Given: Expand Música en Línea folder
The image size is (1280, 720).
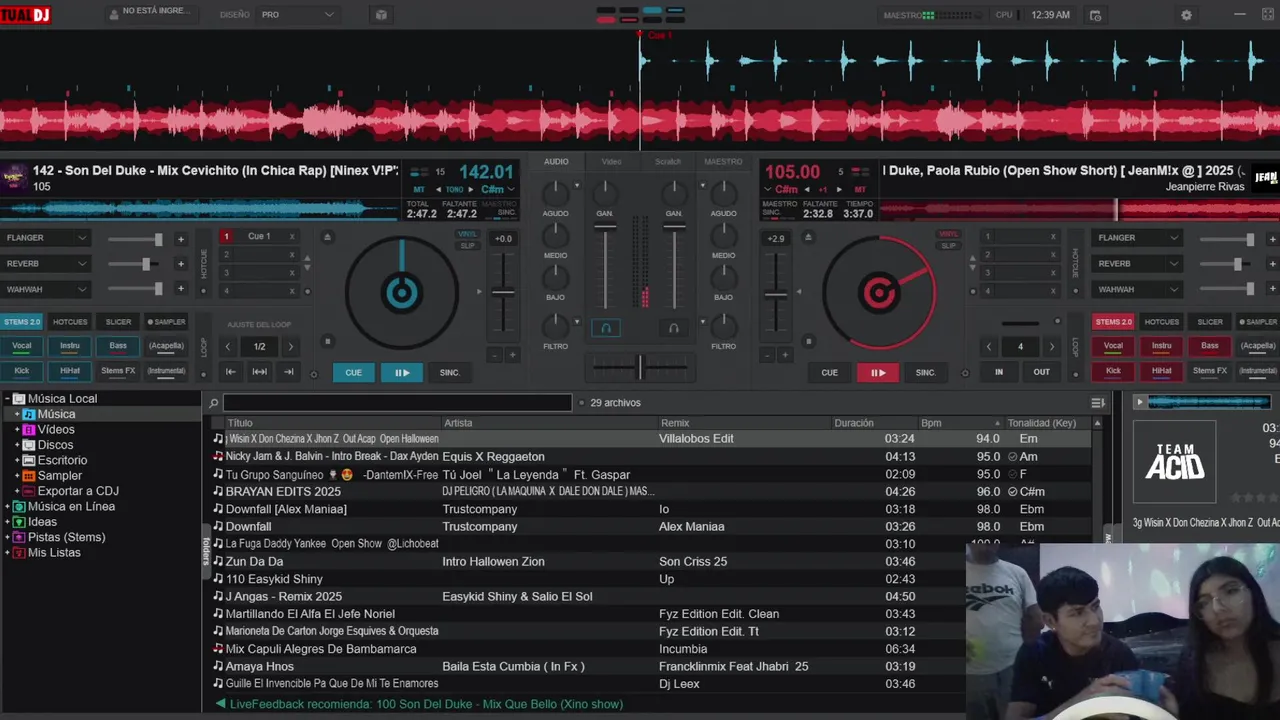Looking at the screenshot, I should click(x=8, y=507).
